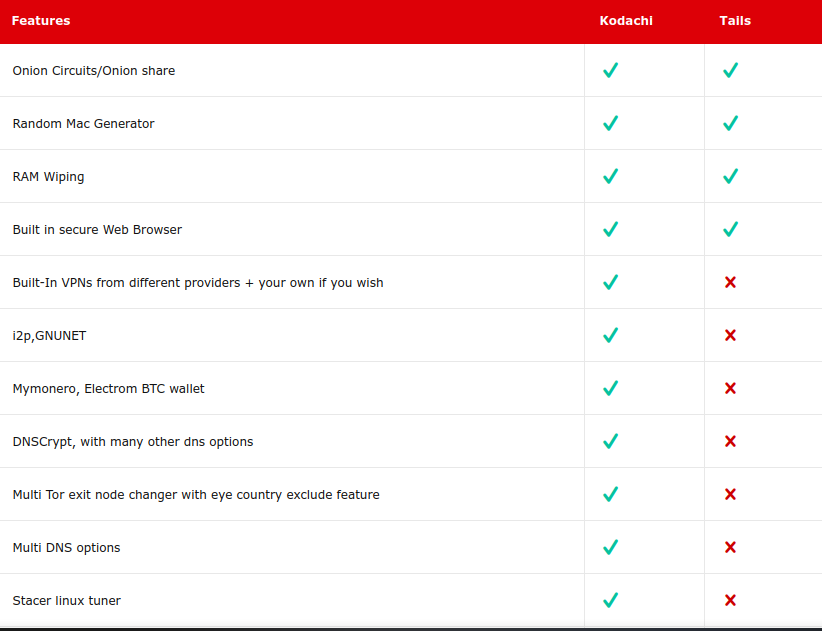Screen dimensions: 822x631
Task: Click Kodachi checkmark for Onion Circuits row
Action: pos(611,70)
